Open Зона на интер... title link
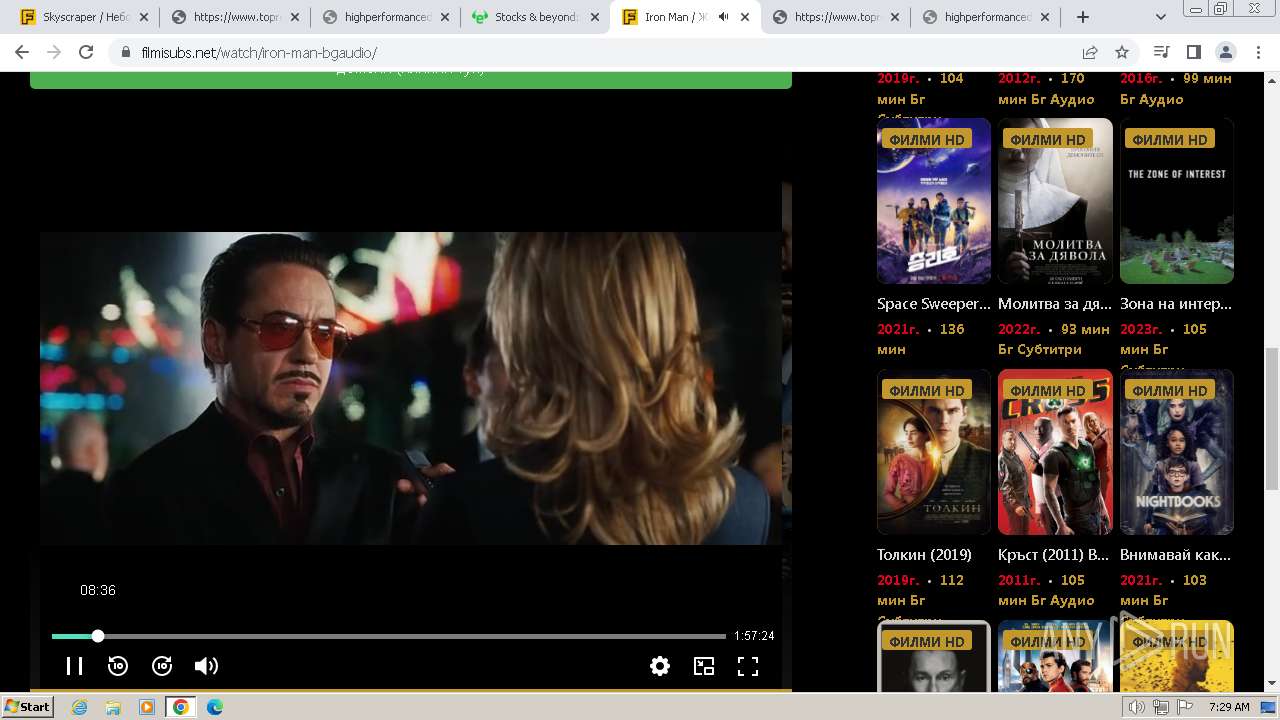This screenshot has height=720, width=1280. [1176, 304]
